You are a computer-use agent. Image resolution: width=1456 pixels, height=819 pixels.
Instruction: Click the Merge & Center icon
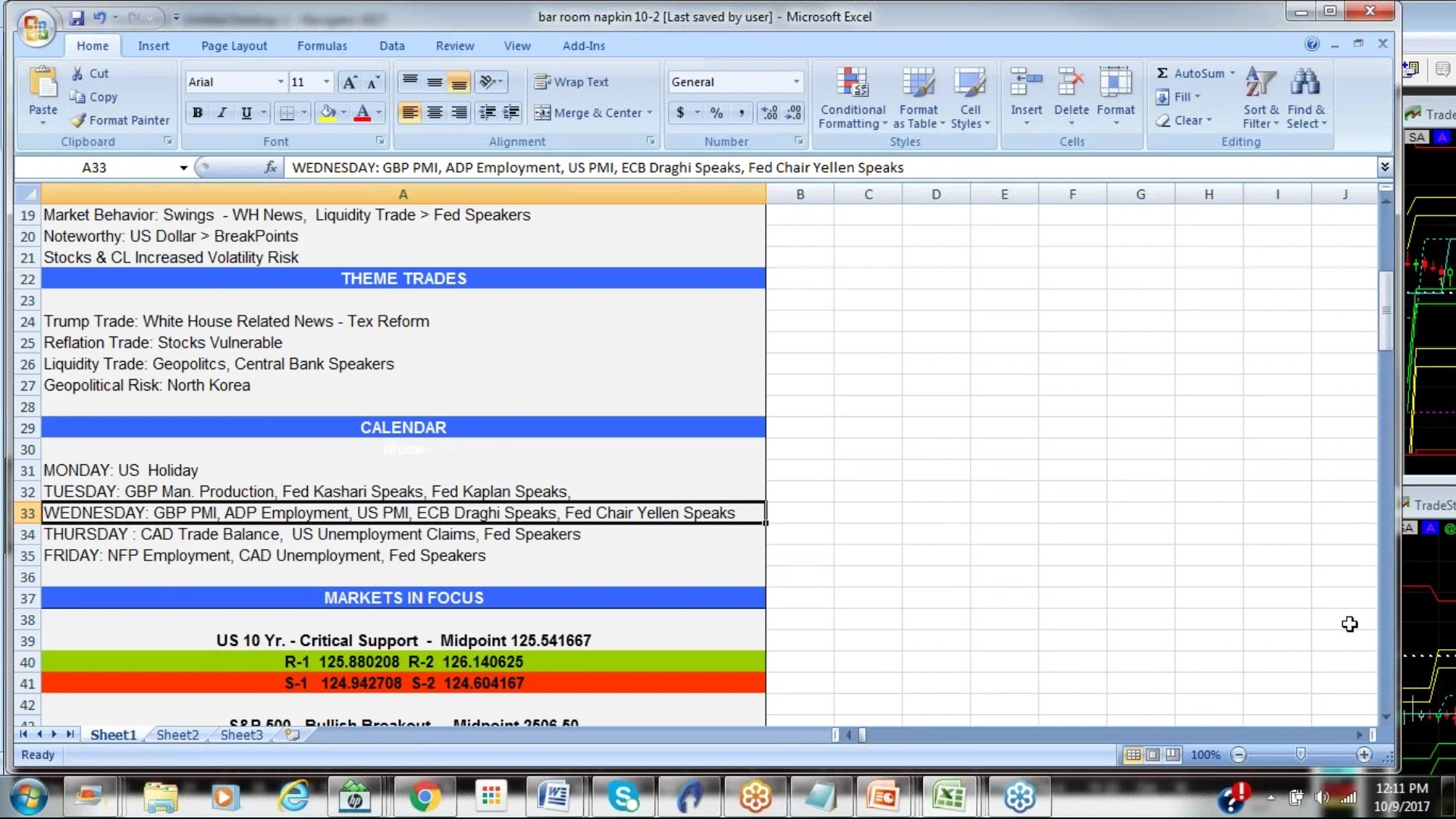point(542,113)
